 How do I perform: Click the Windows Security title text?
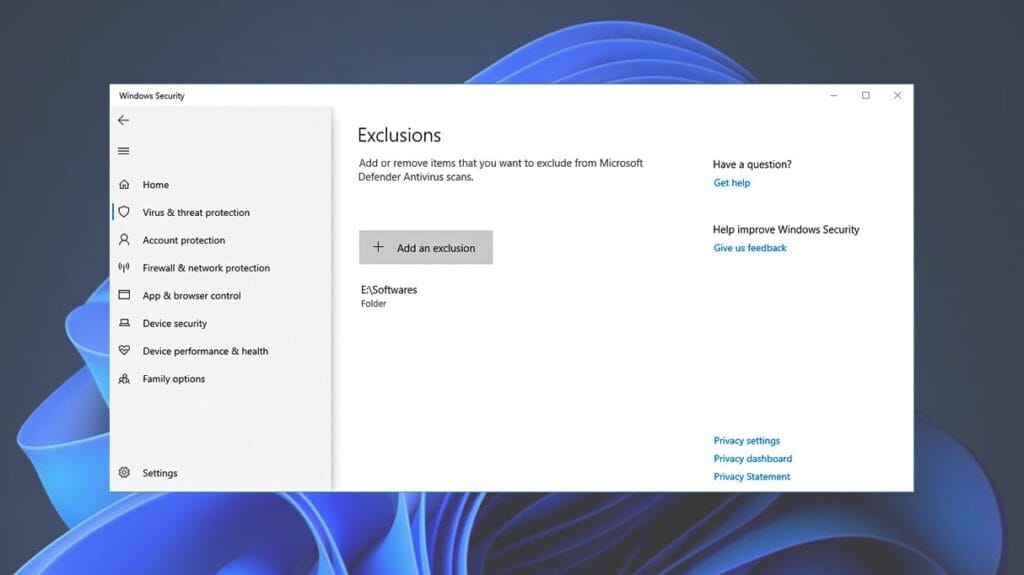[152, 95]
